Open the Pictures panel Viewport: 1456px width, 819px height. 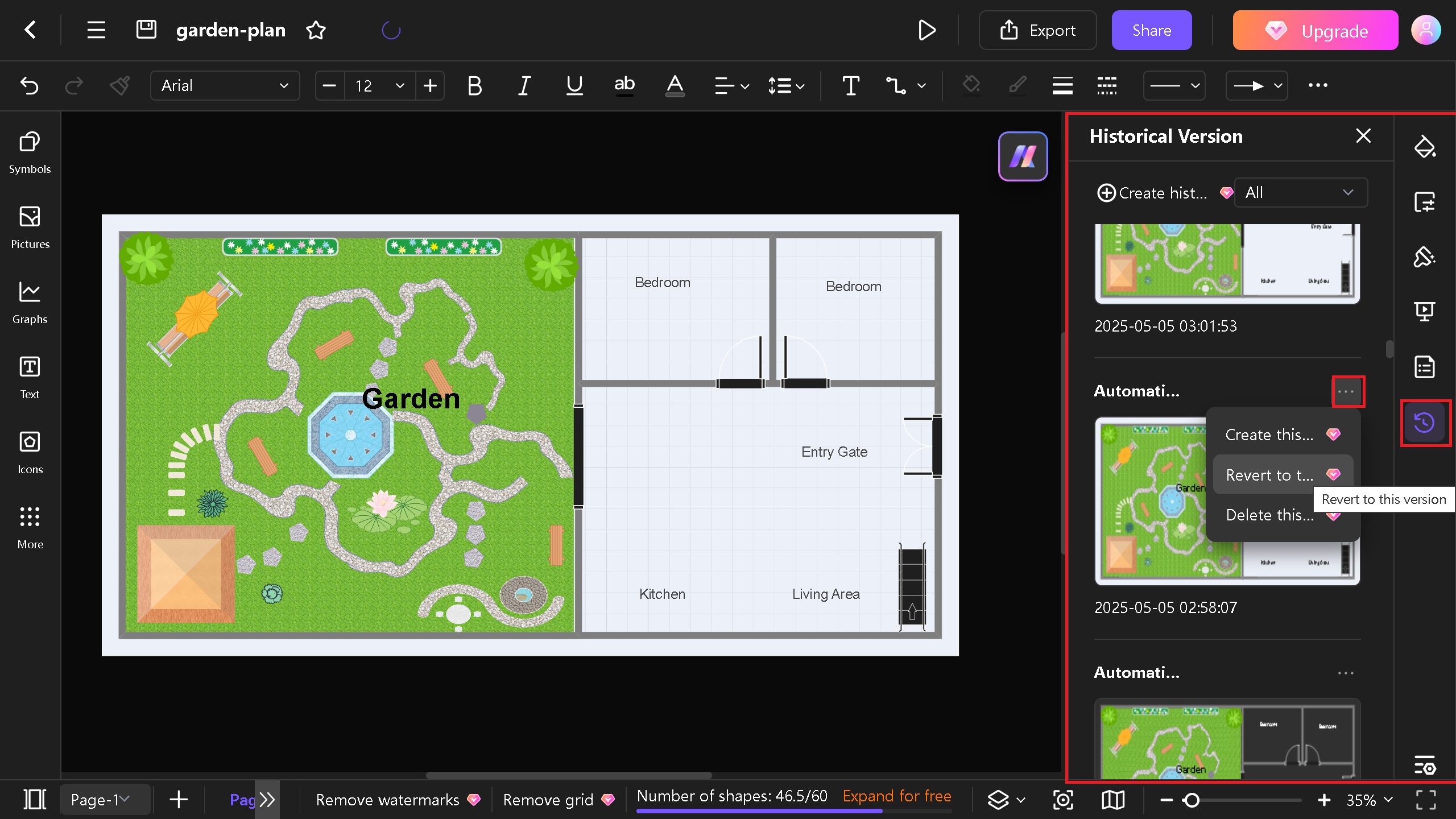pos(30,227)
